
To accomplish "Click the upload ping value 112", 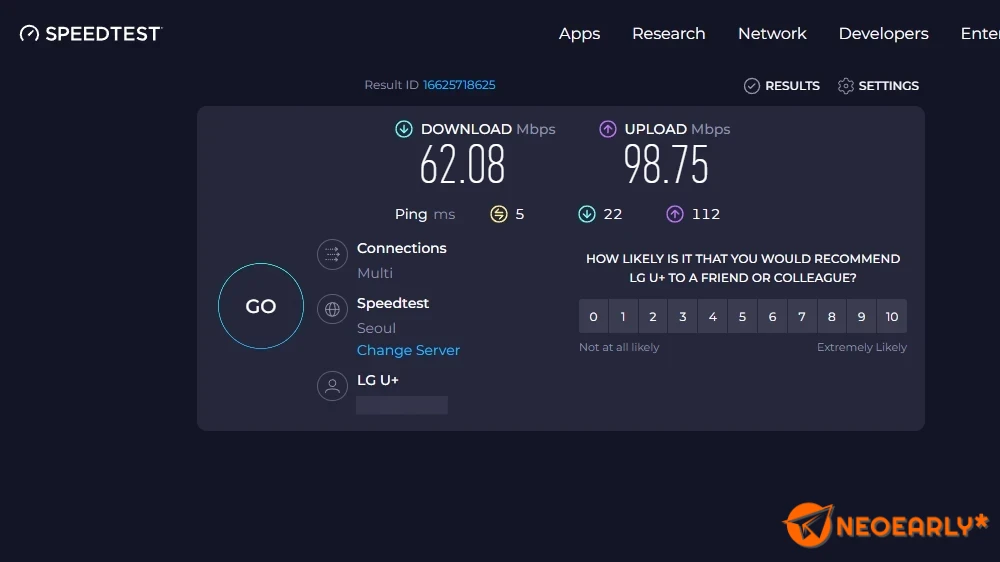I will 706,214.
